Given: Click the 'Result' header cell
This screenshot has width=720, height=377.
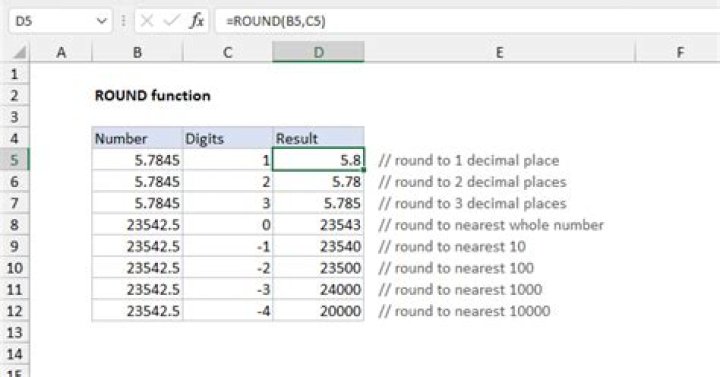Looking at the screenshot, I should coord(318,138).
